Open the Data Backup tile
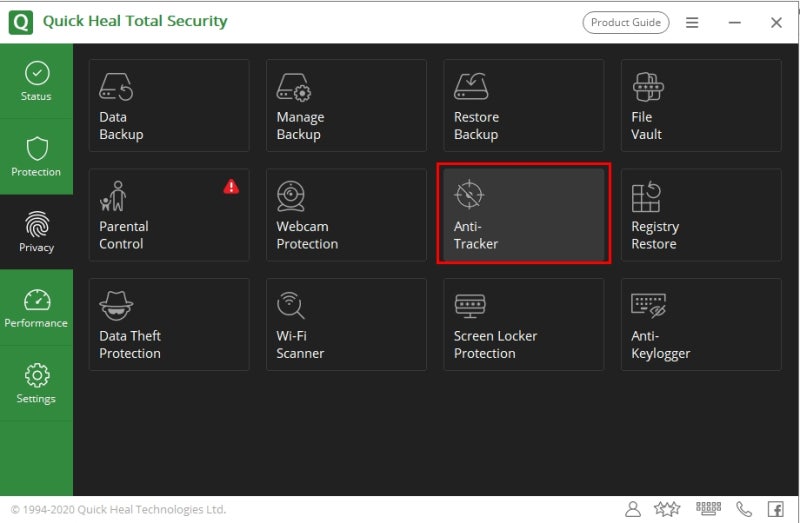Screen dimensions: 800x523 (x=169, y=106)
